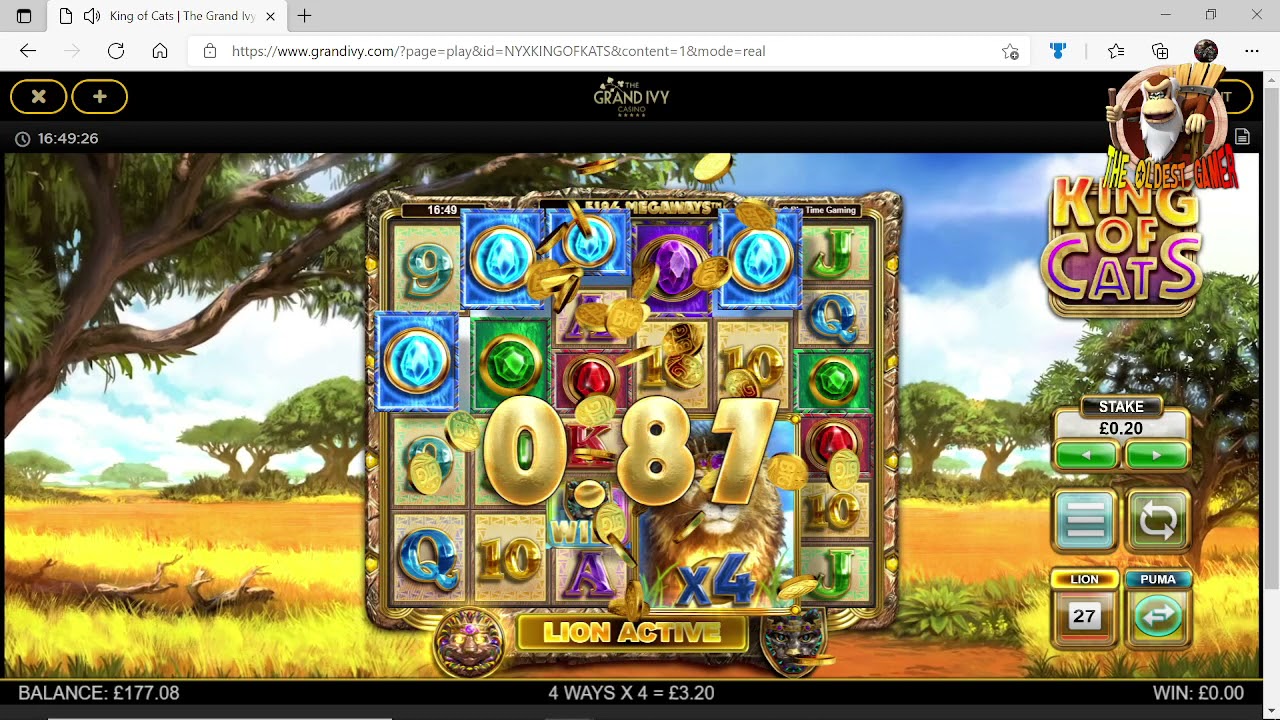This screenshot has height=720, width=1280.
Task: Open the browser profile avatar
Action: (x=1206, y=51)
